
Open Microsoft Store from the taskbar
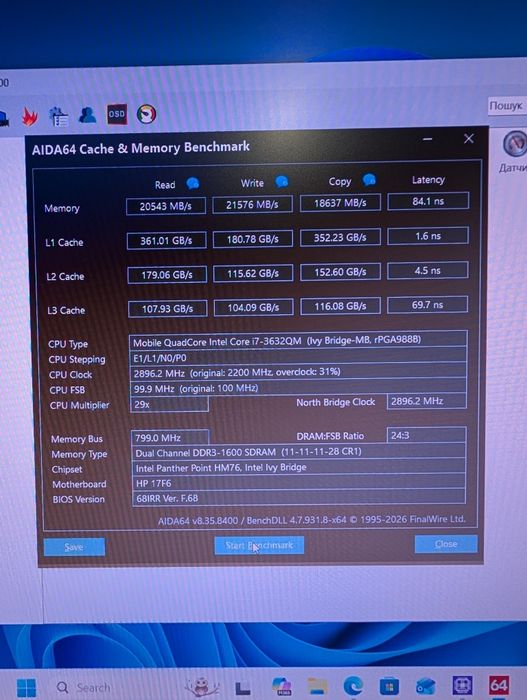pos(389,686)
